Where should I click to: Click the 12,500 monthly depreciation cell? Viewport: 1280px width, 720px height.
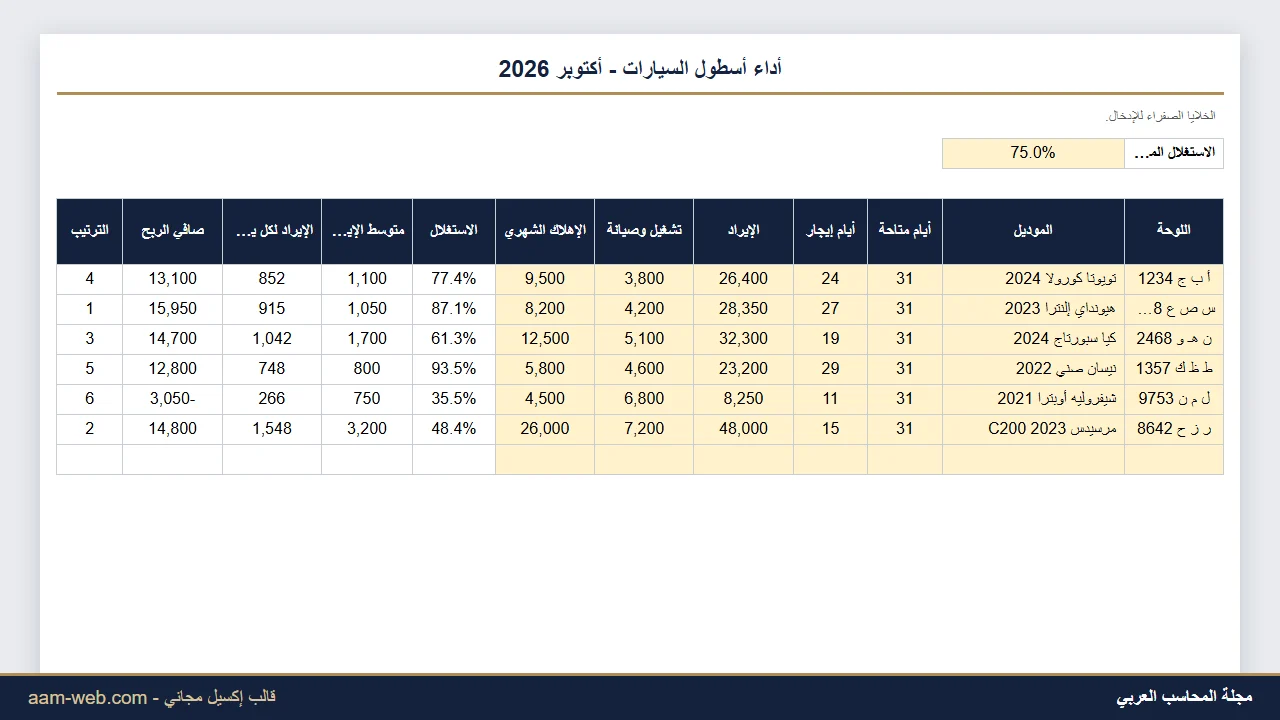point(545,339)
